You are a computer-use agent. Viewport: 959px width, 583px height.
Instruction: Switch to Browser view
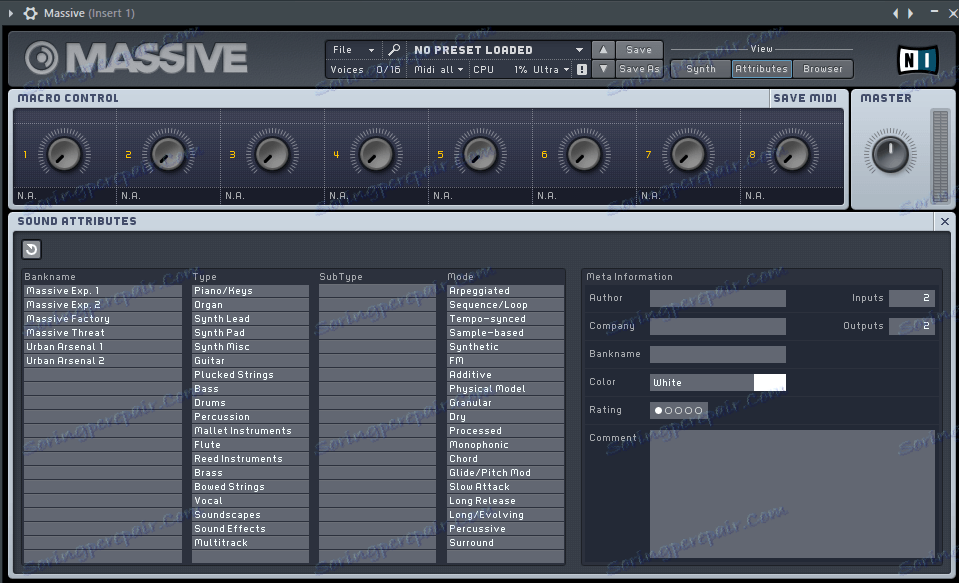[823, 69]
